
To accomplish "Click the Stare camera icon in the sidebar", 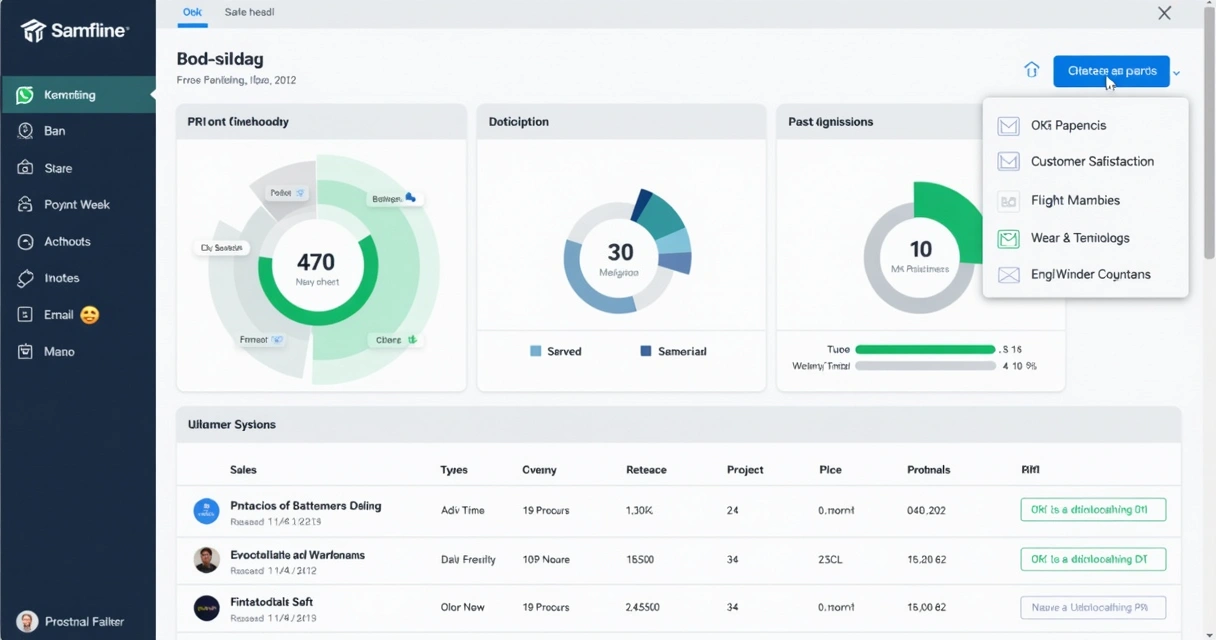I will [23, 168].
